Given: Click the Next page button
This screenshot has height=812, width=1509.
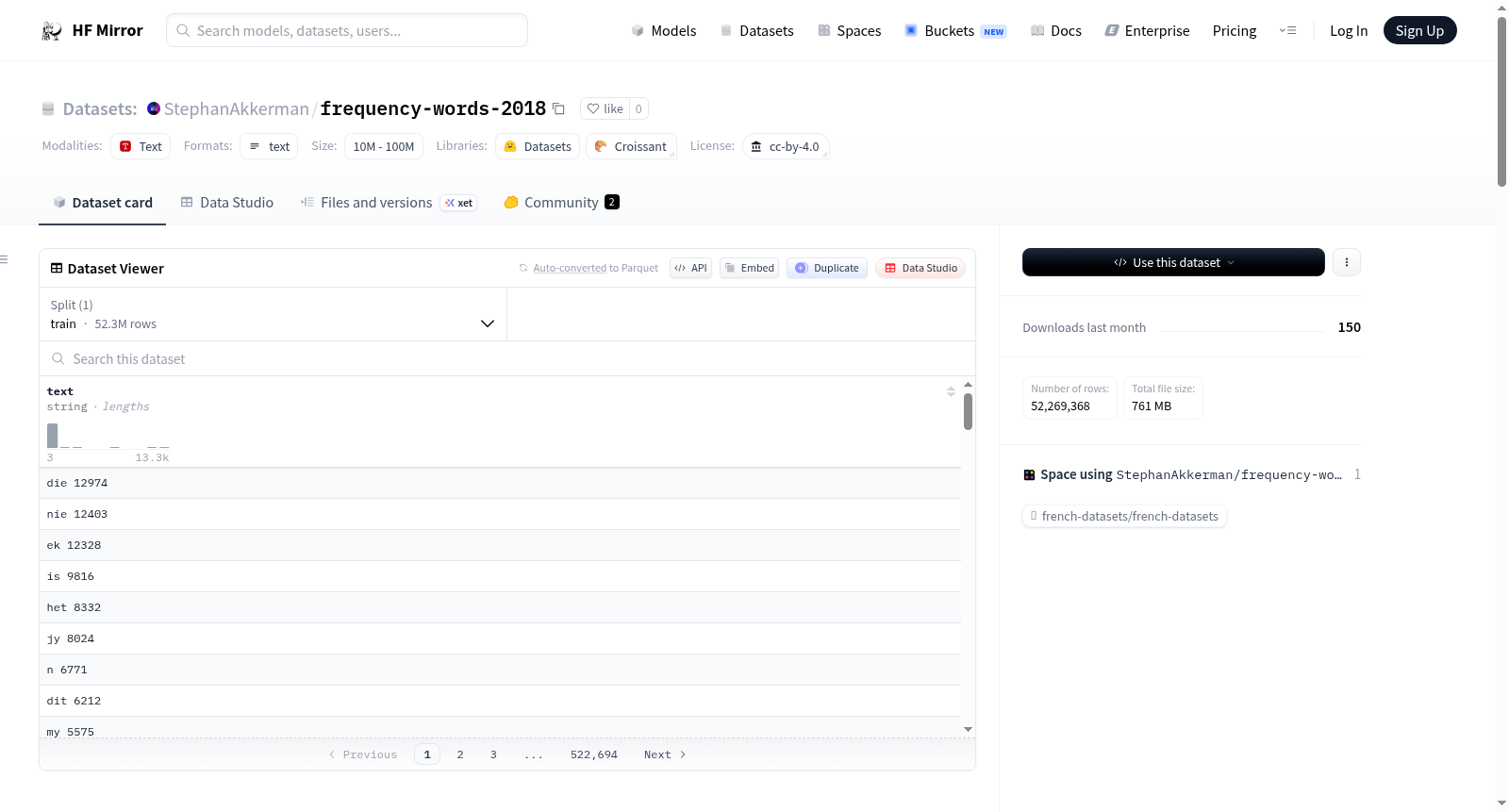Looking at the screenshot, I should coord(665,754).
